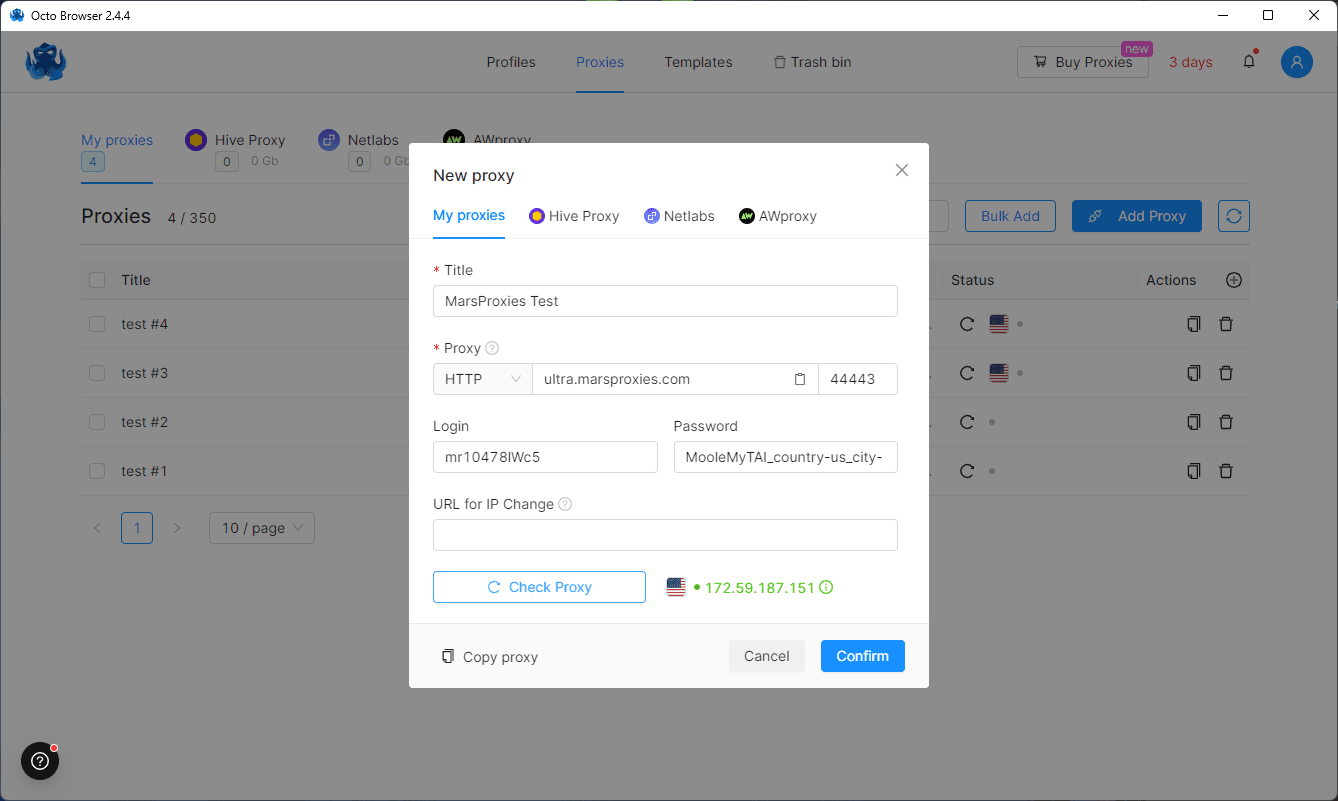Copy the test #1 proxy
The image size is (1338, 801).
(1193, 471)
